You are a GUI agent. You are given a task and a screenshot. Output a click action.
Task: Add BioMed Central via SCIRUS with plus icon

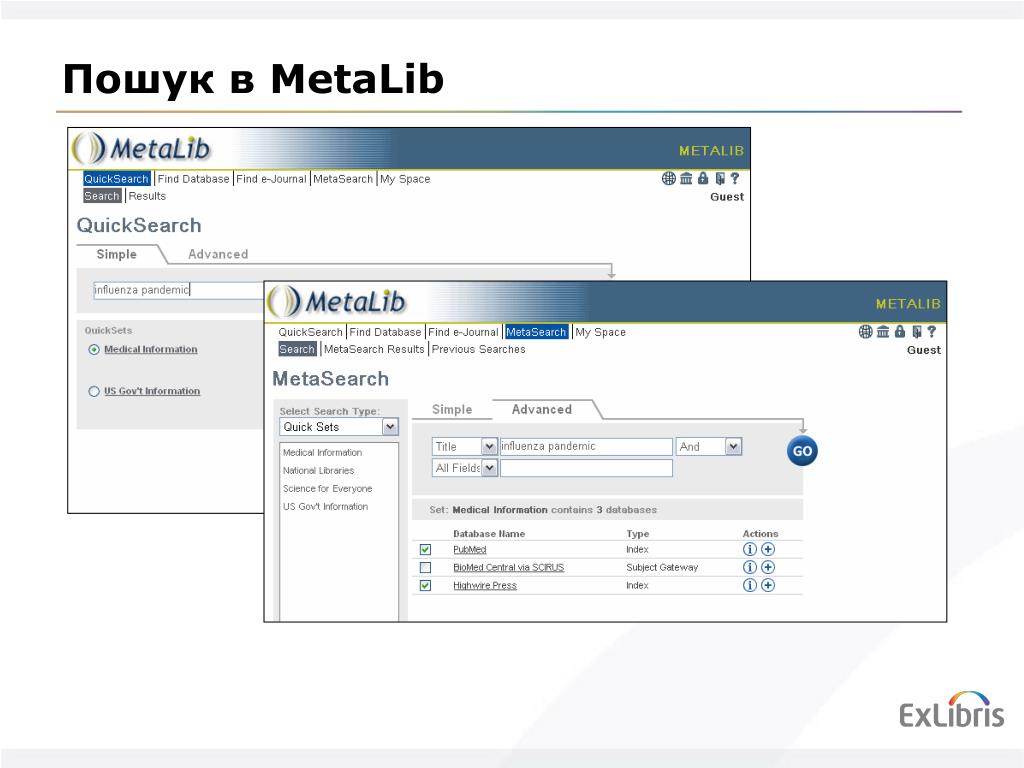768,567
